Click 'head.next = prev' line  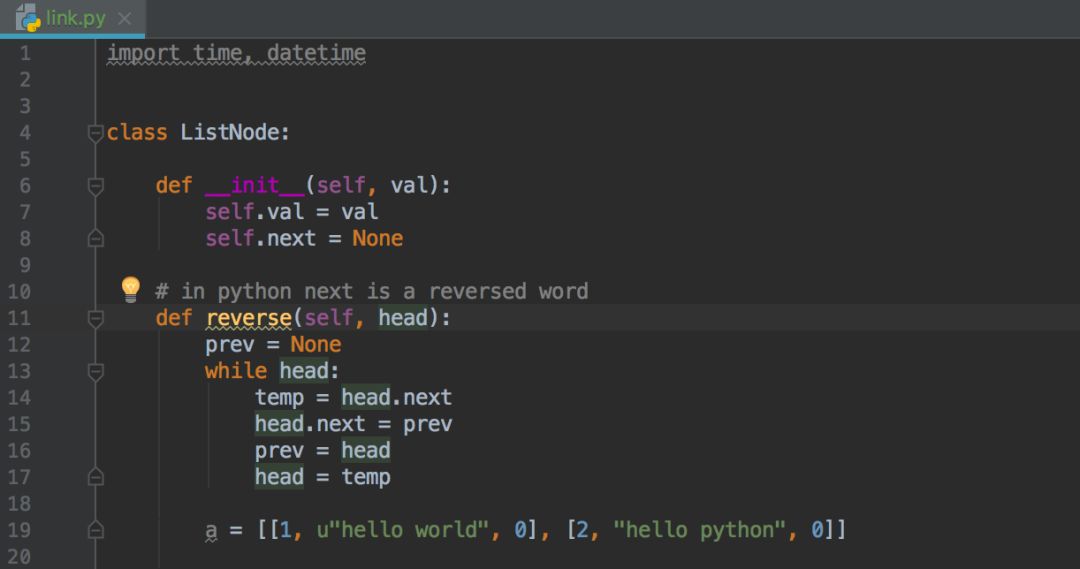353,424
